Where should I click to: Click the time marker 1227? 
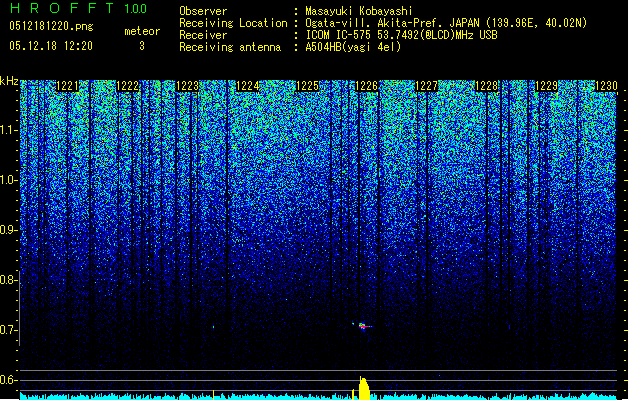point(426,86)
